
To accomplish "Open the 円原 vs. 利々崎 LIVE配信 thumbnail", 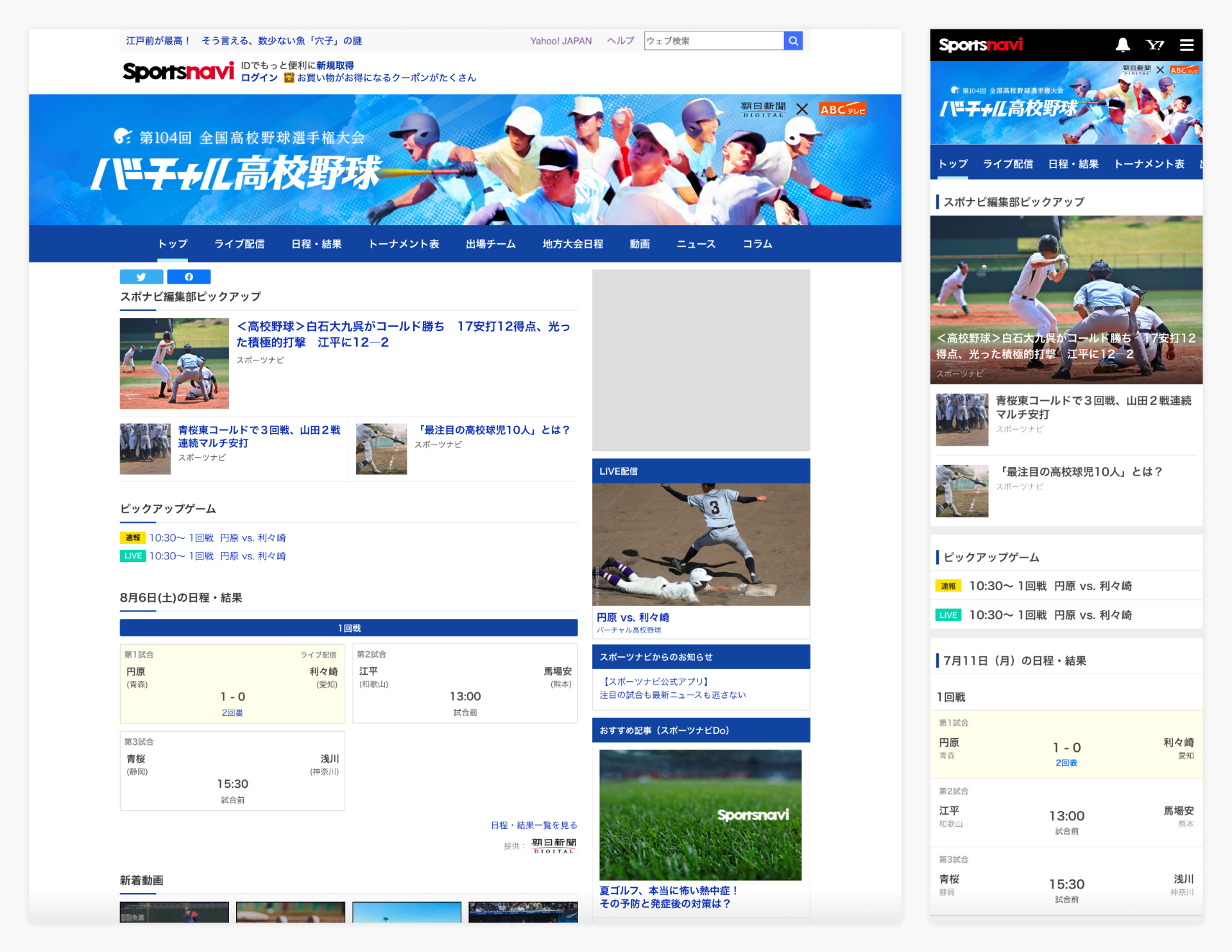I will 701,543.
